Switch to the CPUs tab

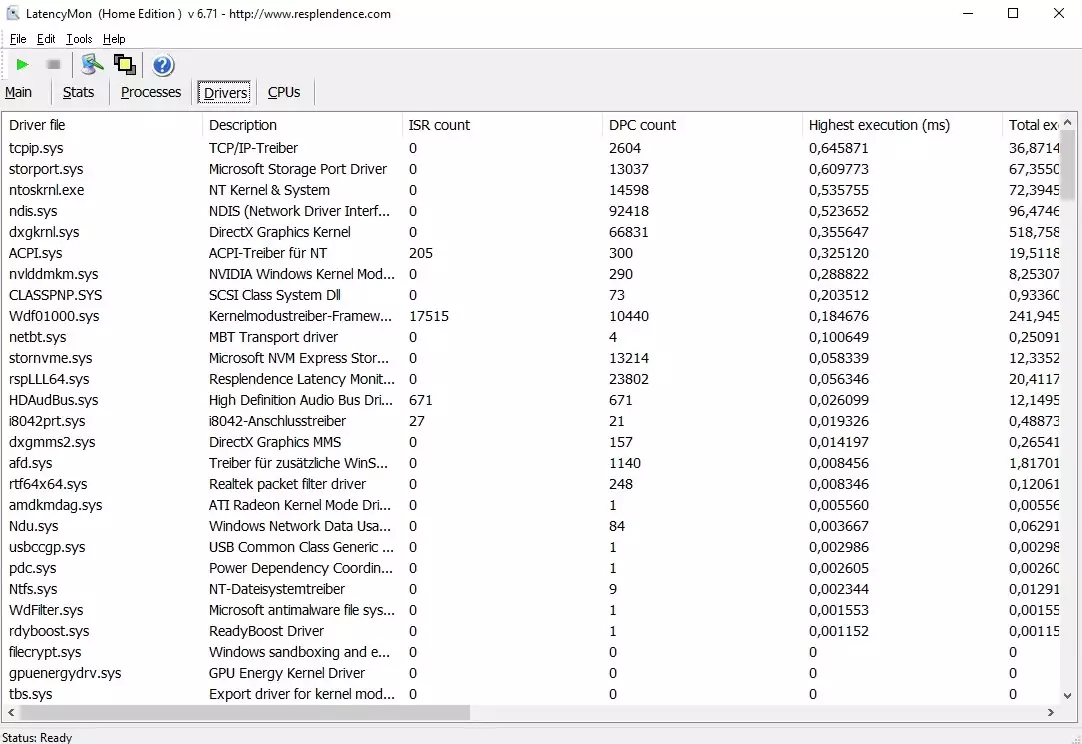click(x=284, y=92)
